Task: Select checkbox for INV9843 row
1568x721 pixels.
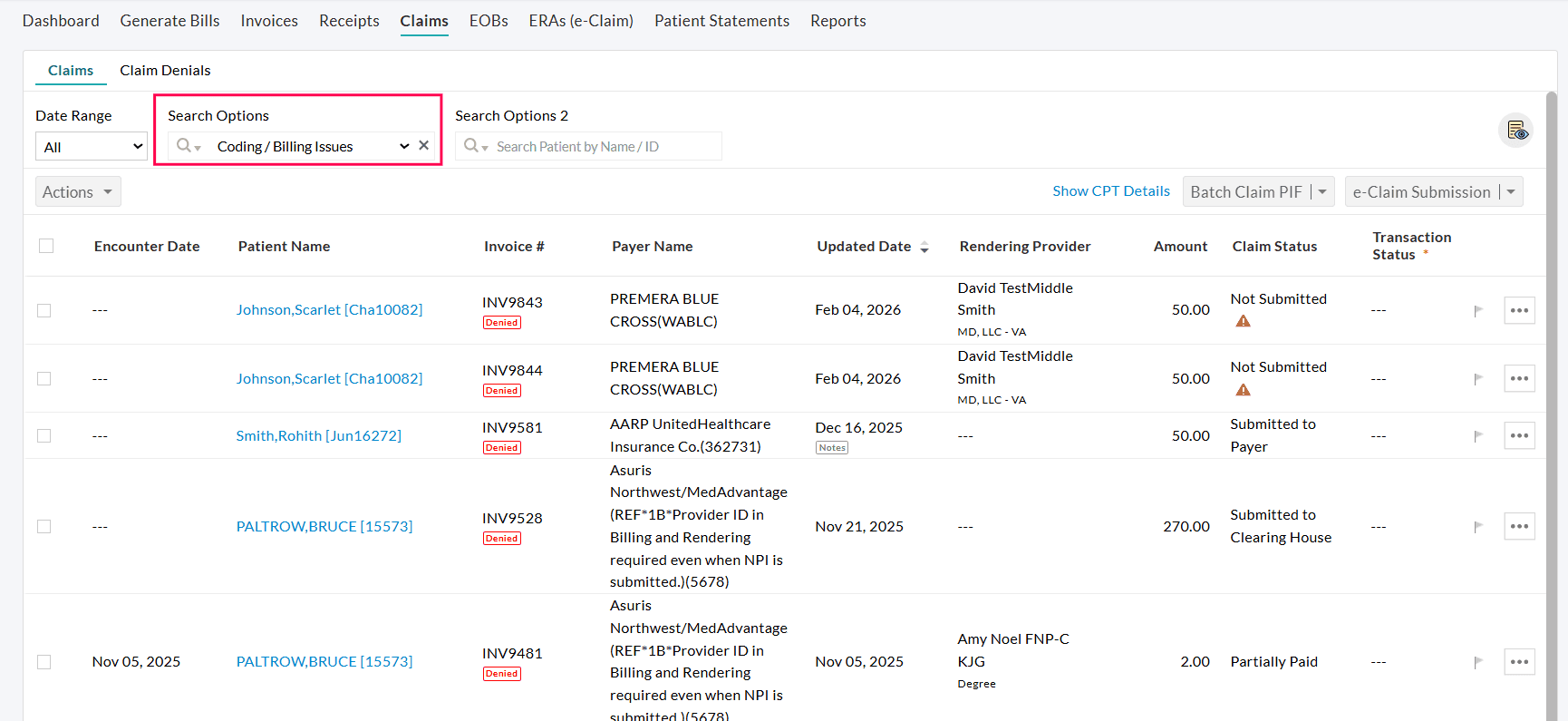Action: (44, 310)
